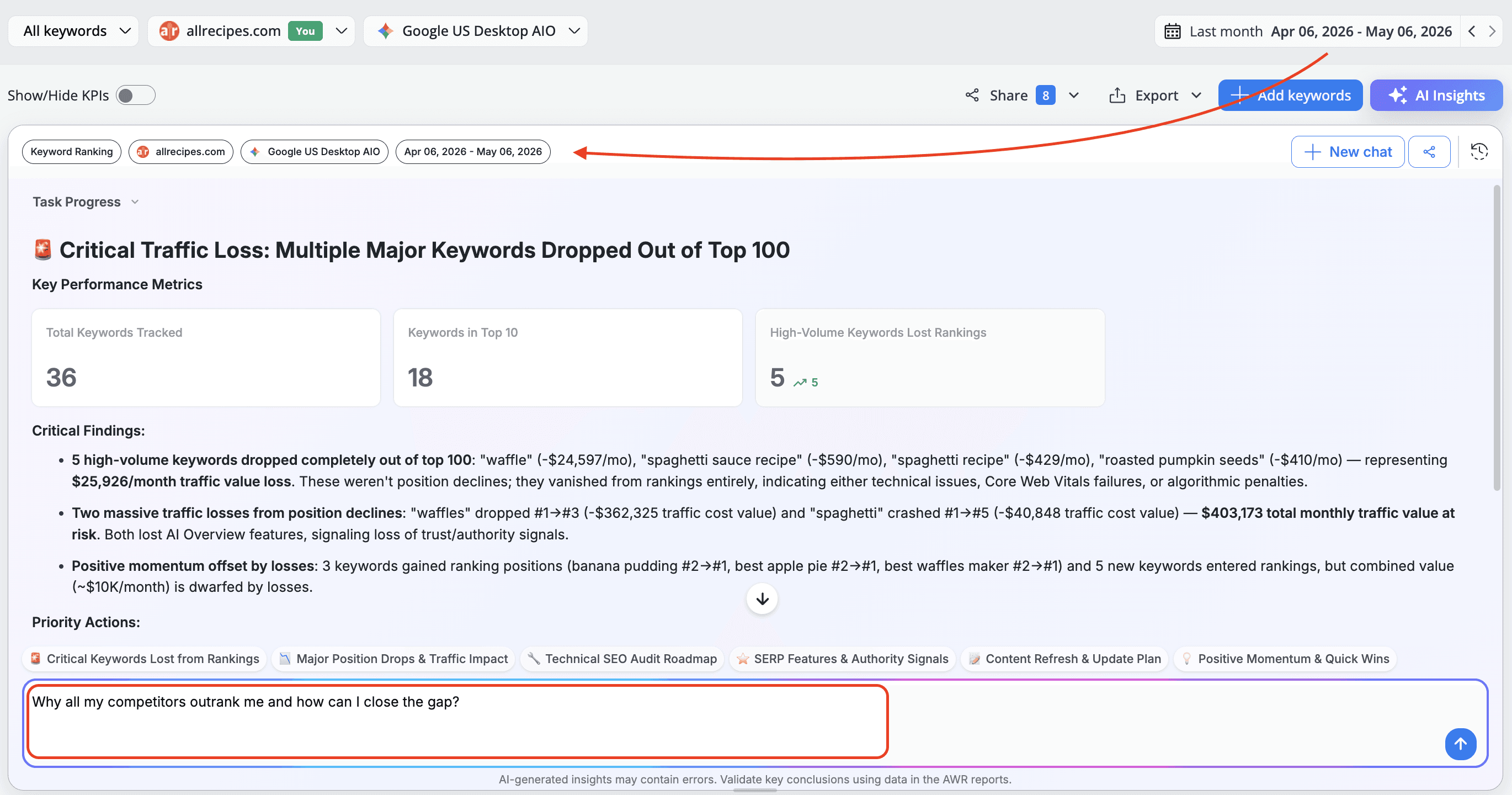Select Major Position Drops & Traffic Impact suggestion
Screen dimensions: 1512x795
[393, 659]
